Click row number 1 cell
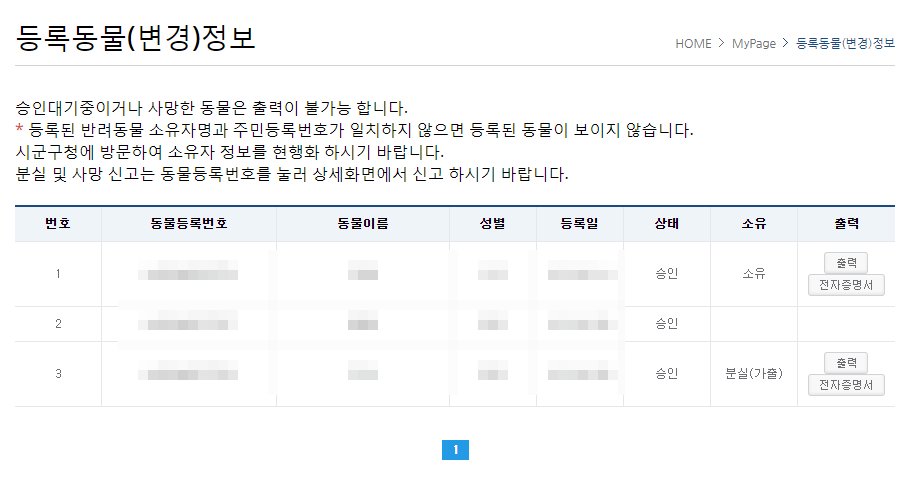Viewport: 907px width, 484px height. [58, 274]
